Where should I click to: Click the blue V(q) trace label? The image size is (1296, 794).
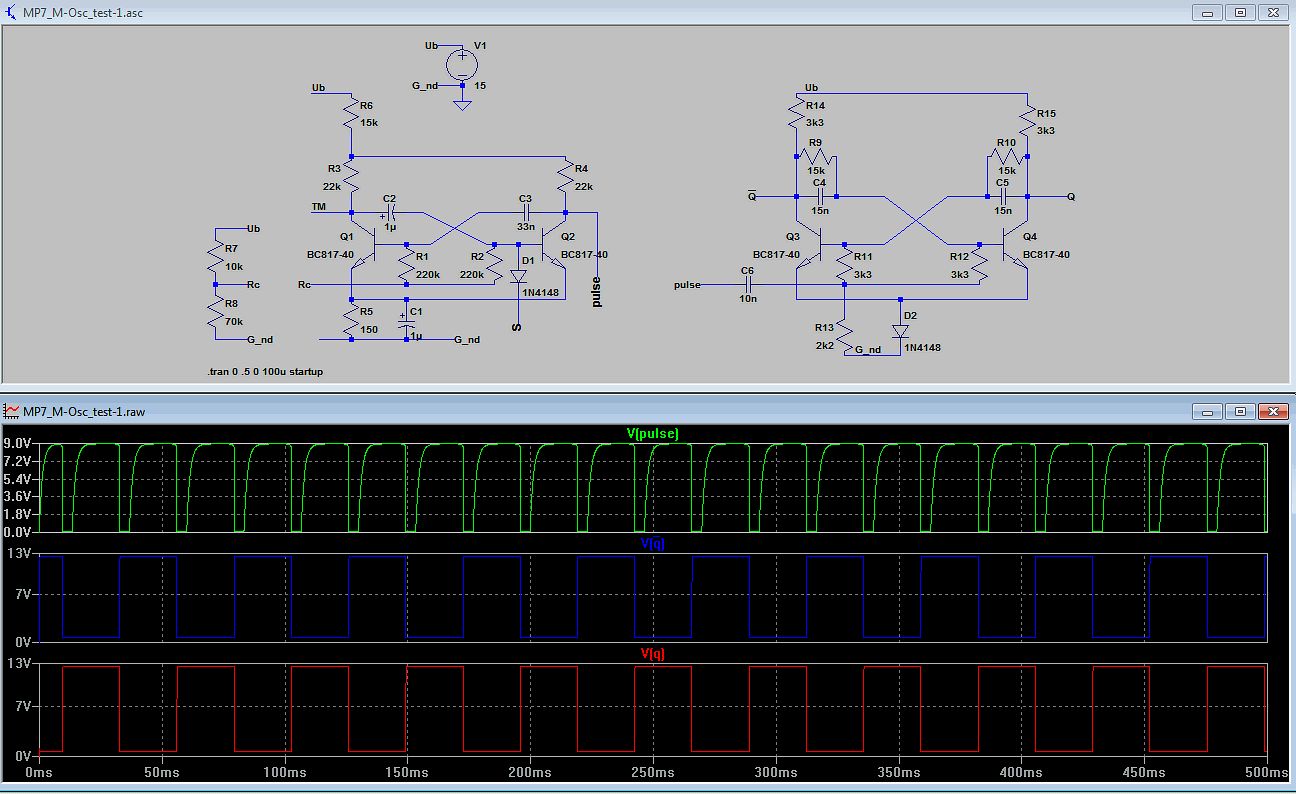tap(652, 544)
